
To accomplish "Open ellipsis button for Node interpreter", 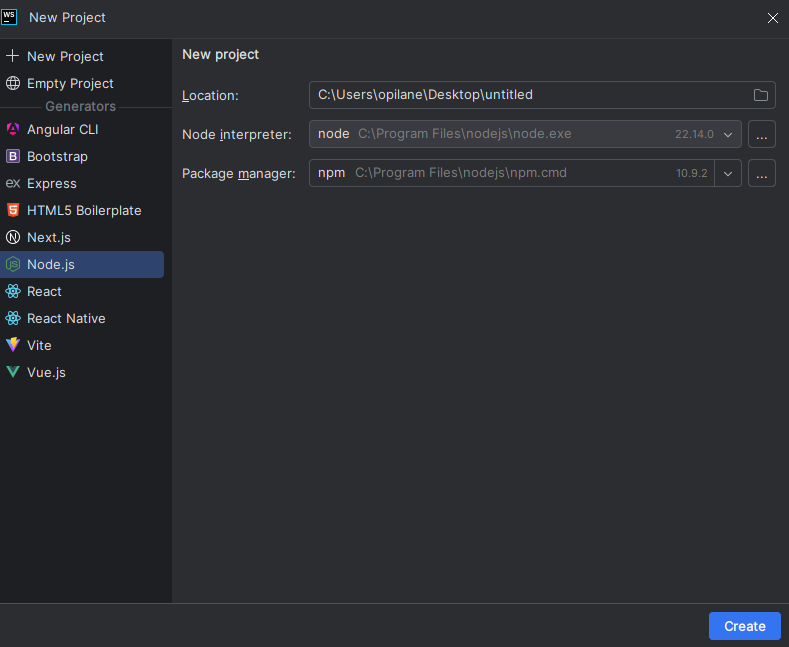I will [x=761, y=134].
